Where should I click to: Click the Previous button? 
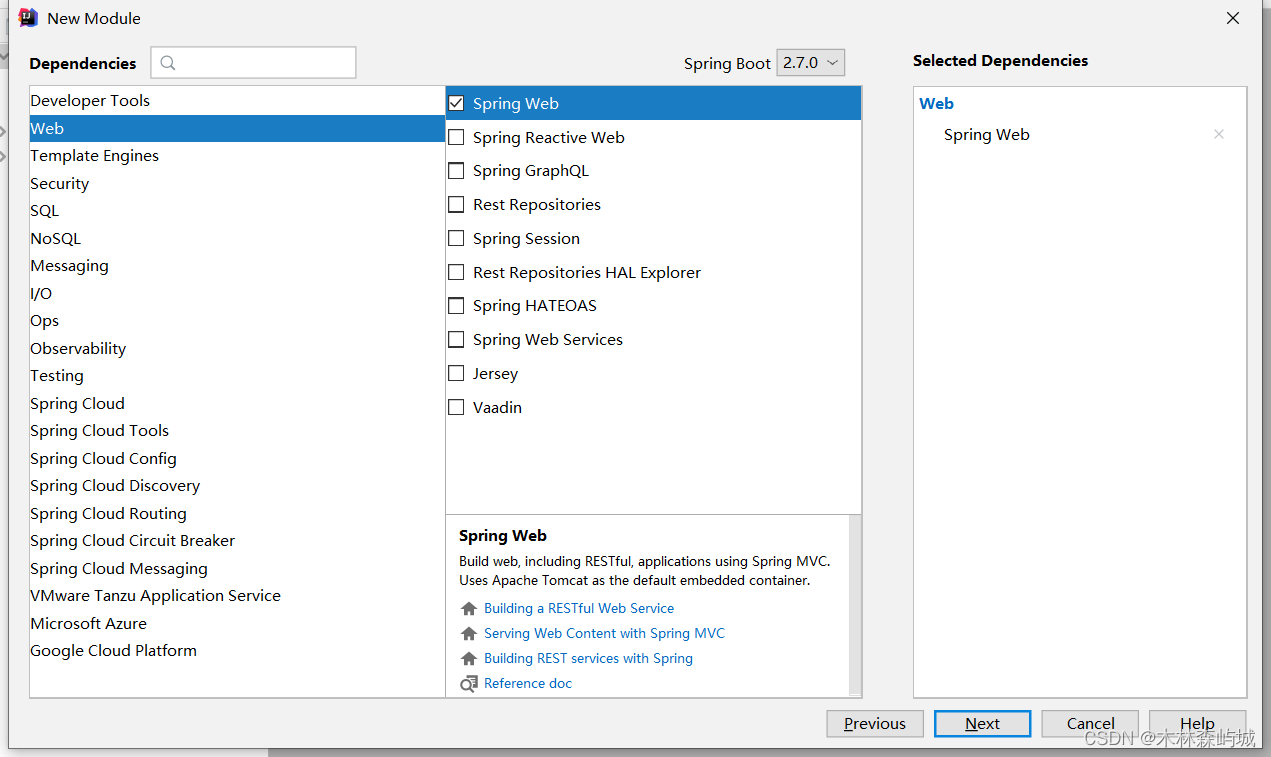tap(875, 724)
